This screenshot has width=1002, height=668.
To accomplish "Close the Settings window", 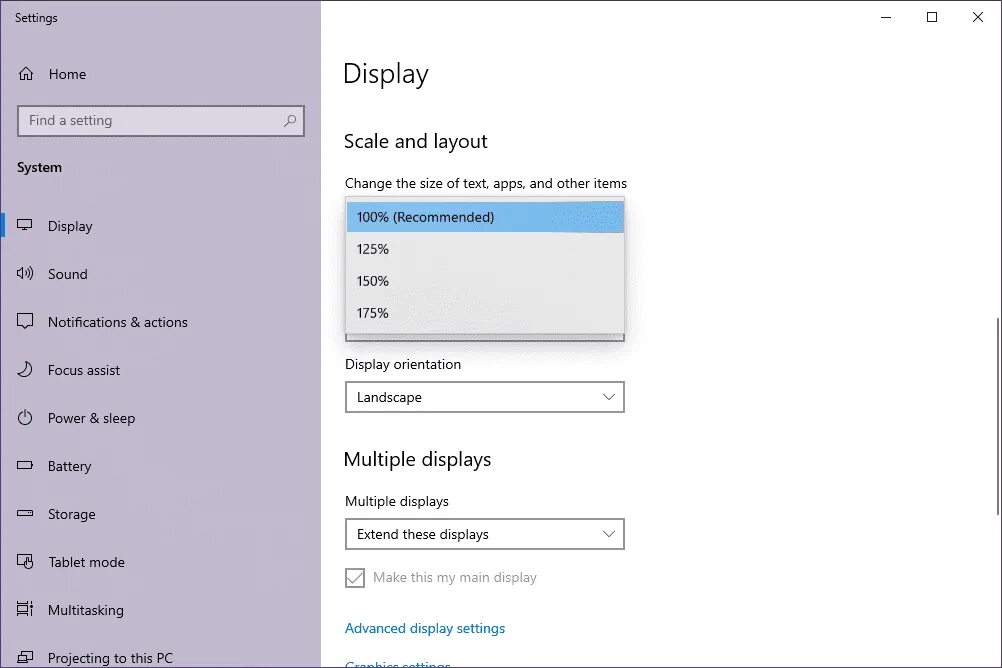I will [x=978, y=17].
